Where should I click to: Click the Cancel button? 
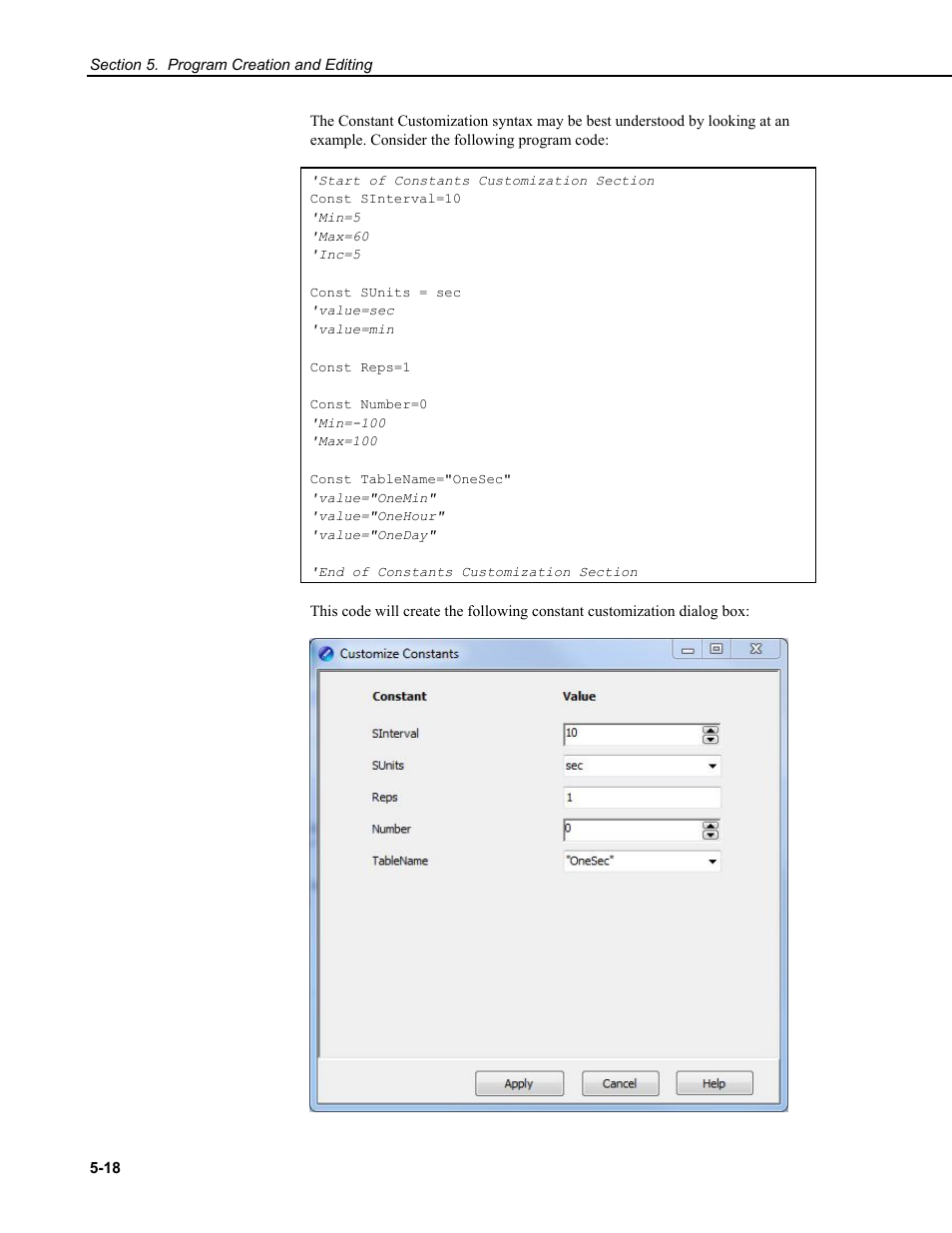tap(620, 1083)
